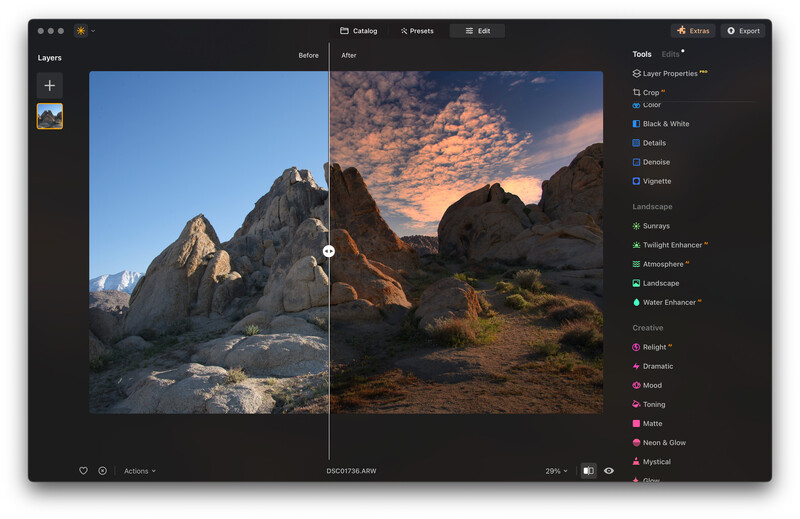Open the Layer Properties tool
The width and height of the screenshot is (800, 519).
(669, 73)
